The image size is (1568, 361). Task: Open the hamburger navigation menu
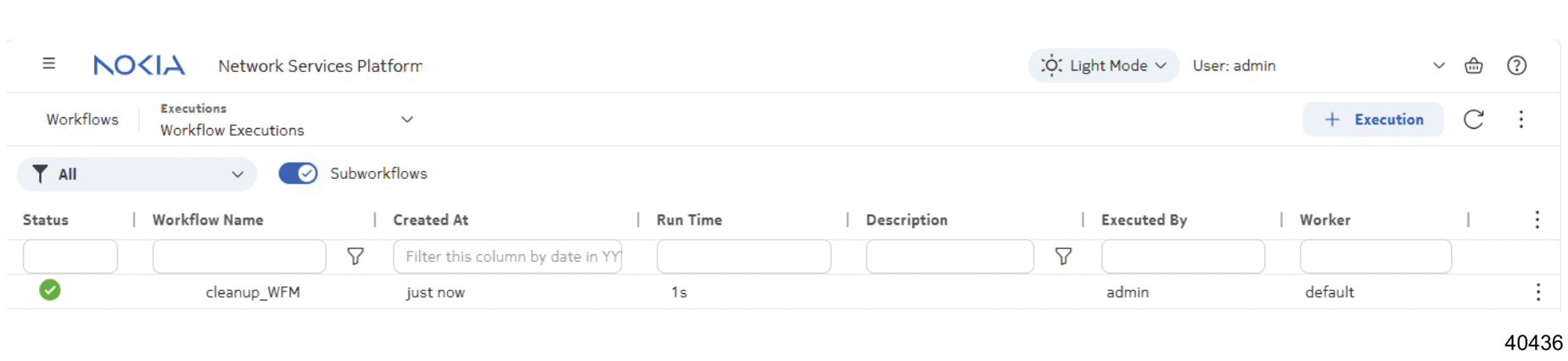pyautogui.click(x=49, y=64)
